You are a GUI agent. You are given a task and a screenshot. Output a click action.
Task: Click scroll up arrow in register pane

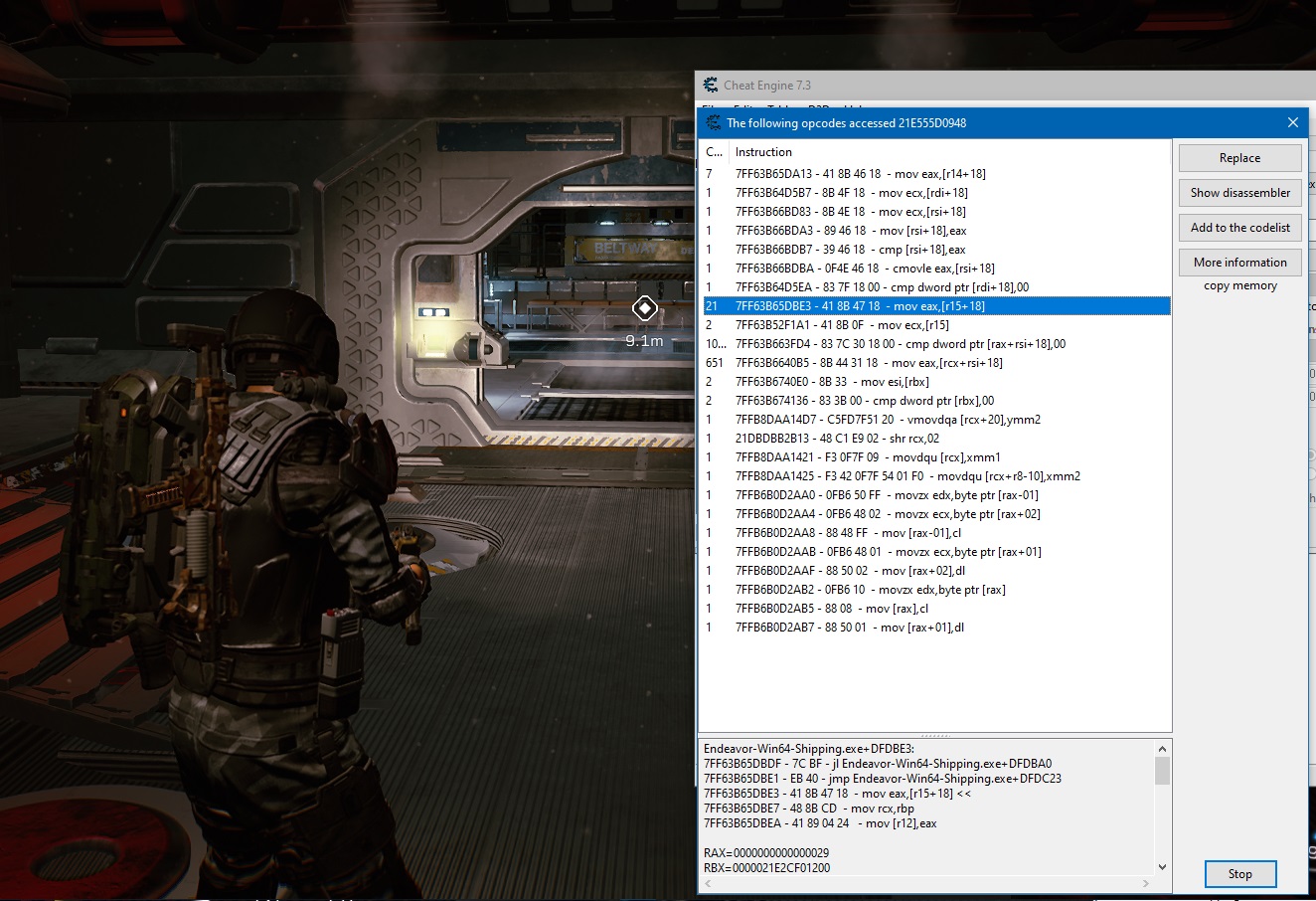click(x=1162, y=748)
